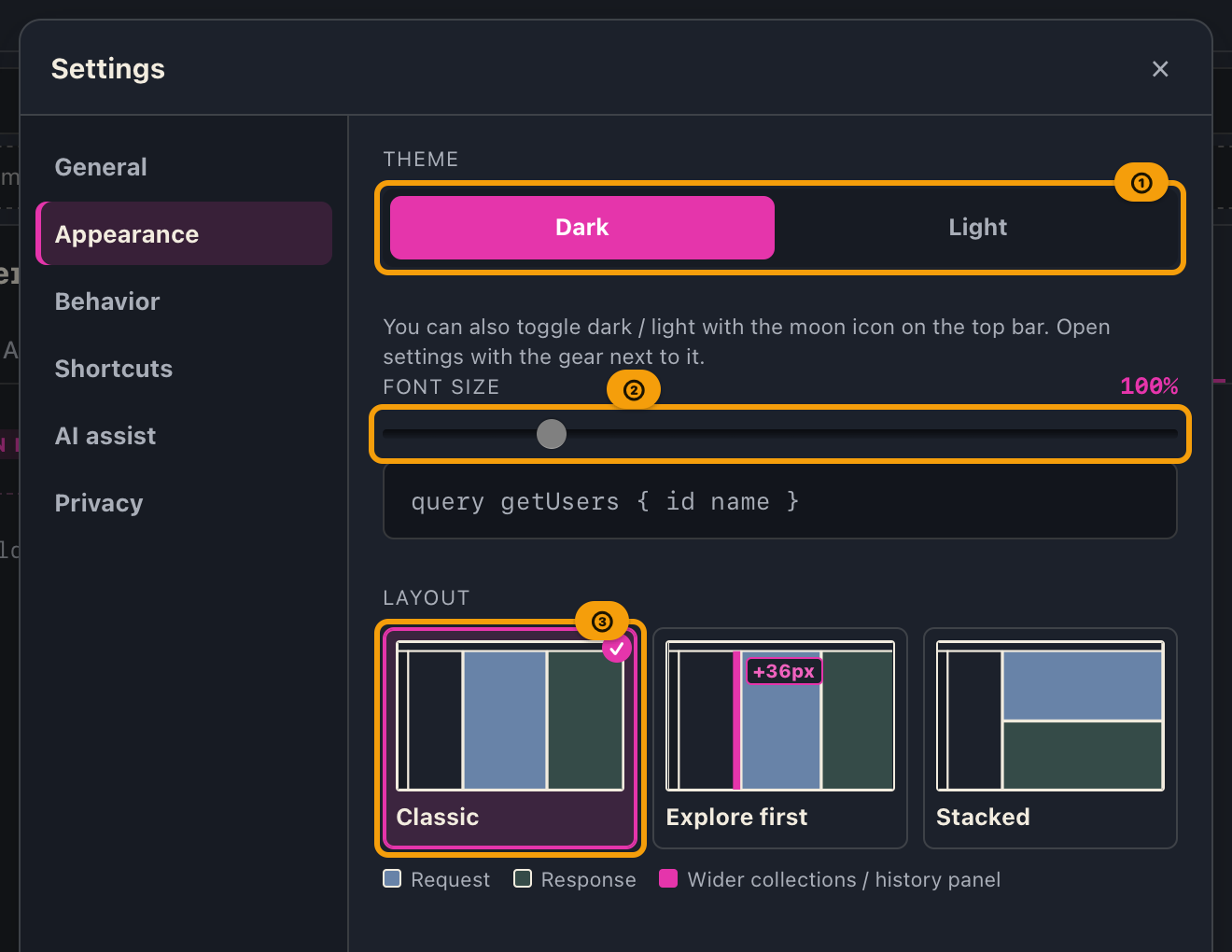
Task: Select the Classic layout card
Action: coord(510,738)
